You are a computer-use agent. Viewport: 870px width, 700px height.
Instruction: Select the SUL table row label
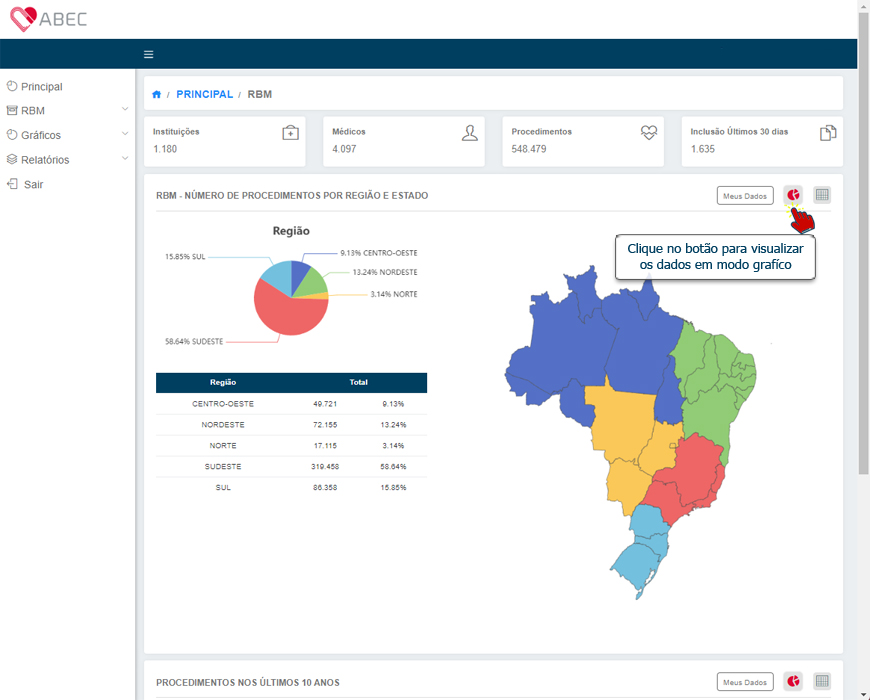click(223, 488)
